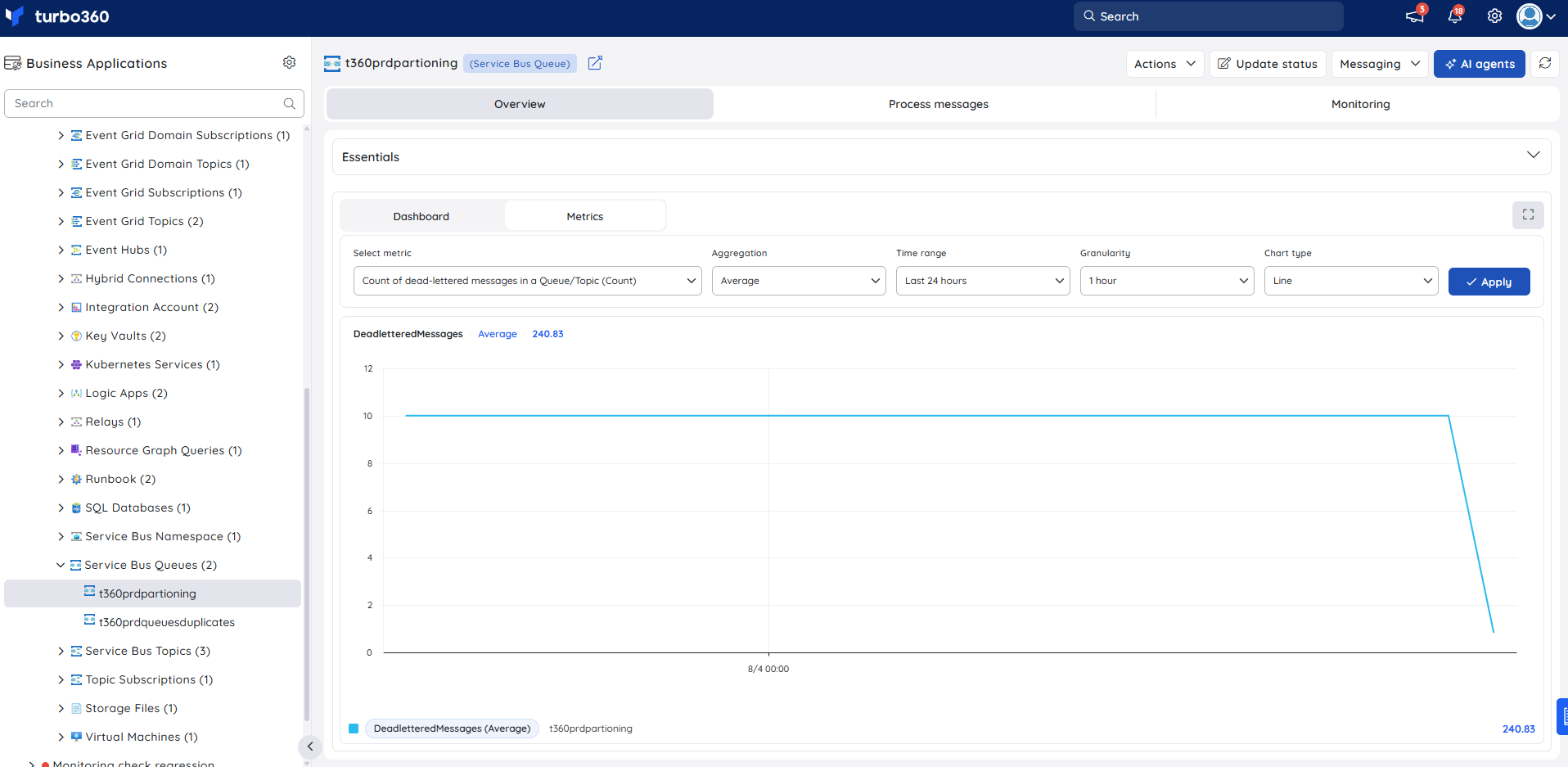Image resolution: width=1568 pixels, height=767 pixels.
Task: Click the 240.83 average value in chart header
Action: tap(547, 334)
